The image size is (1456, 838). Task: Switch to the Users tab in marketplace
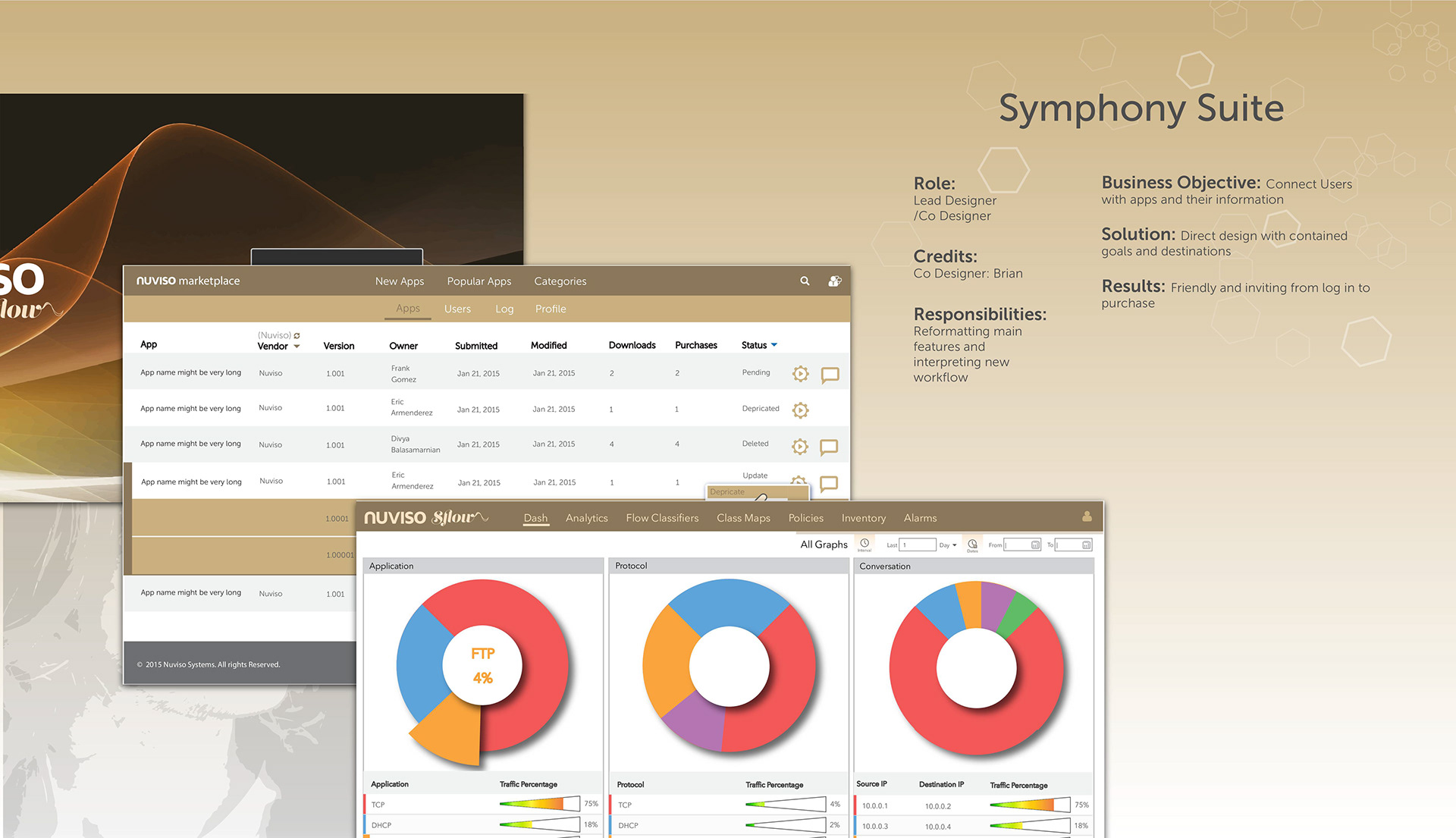[x=457, y=309]
